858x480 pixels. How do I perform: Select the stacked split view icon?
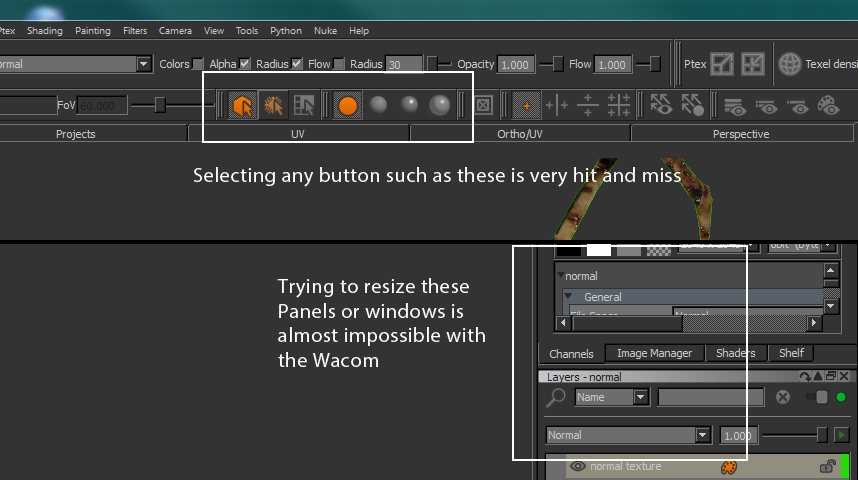588,105
